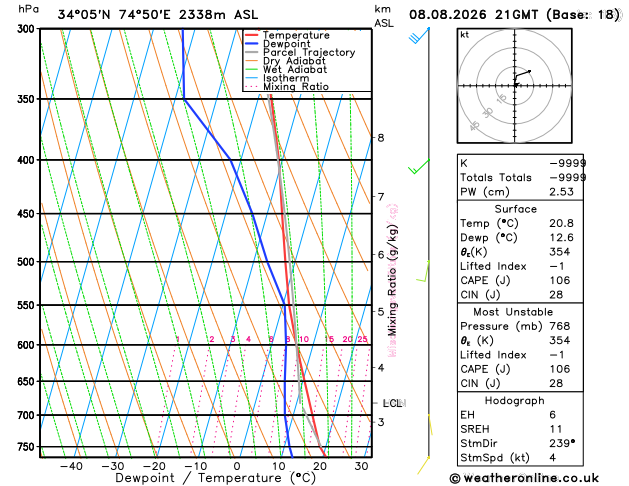Click the yellow wind barb at the surface level

[x=424, y=465]
